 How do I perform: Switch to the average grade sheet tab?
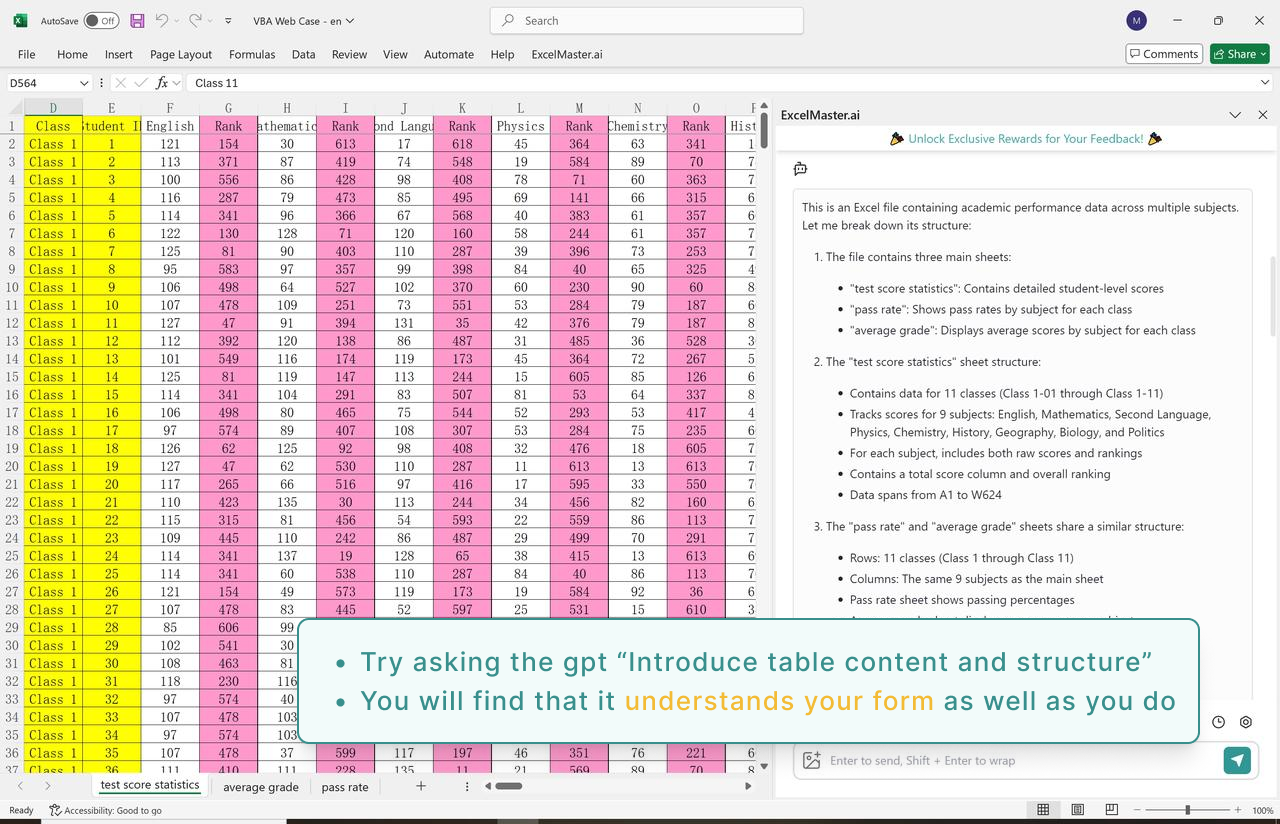coord(260,787)
